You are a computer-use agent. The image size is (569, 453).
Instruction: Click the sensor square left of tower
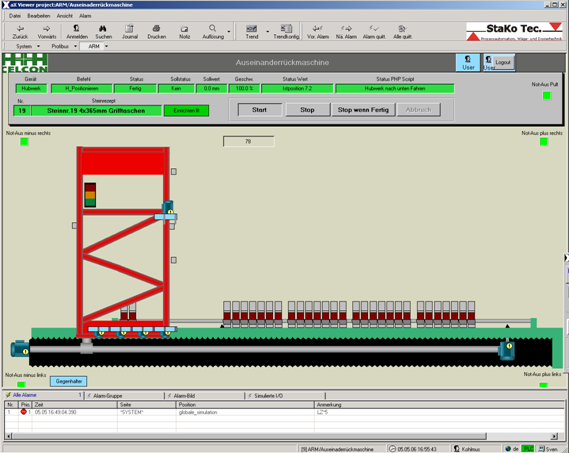pos(74,225)
